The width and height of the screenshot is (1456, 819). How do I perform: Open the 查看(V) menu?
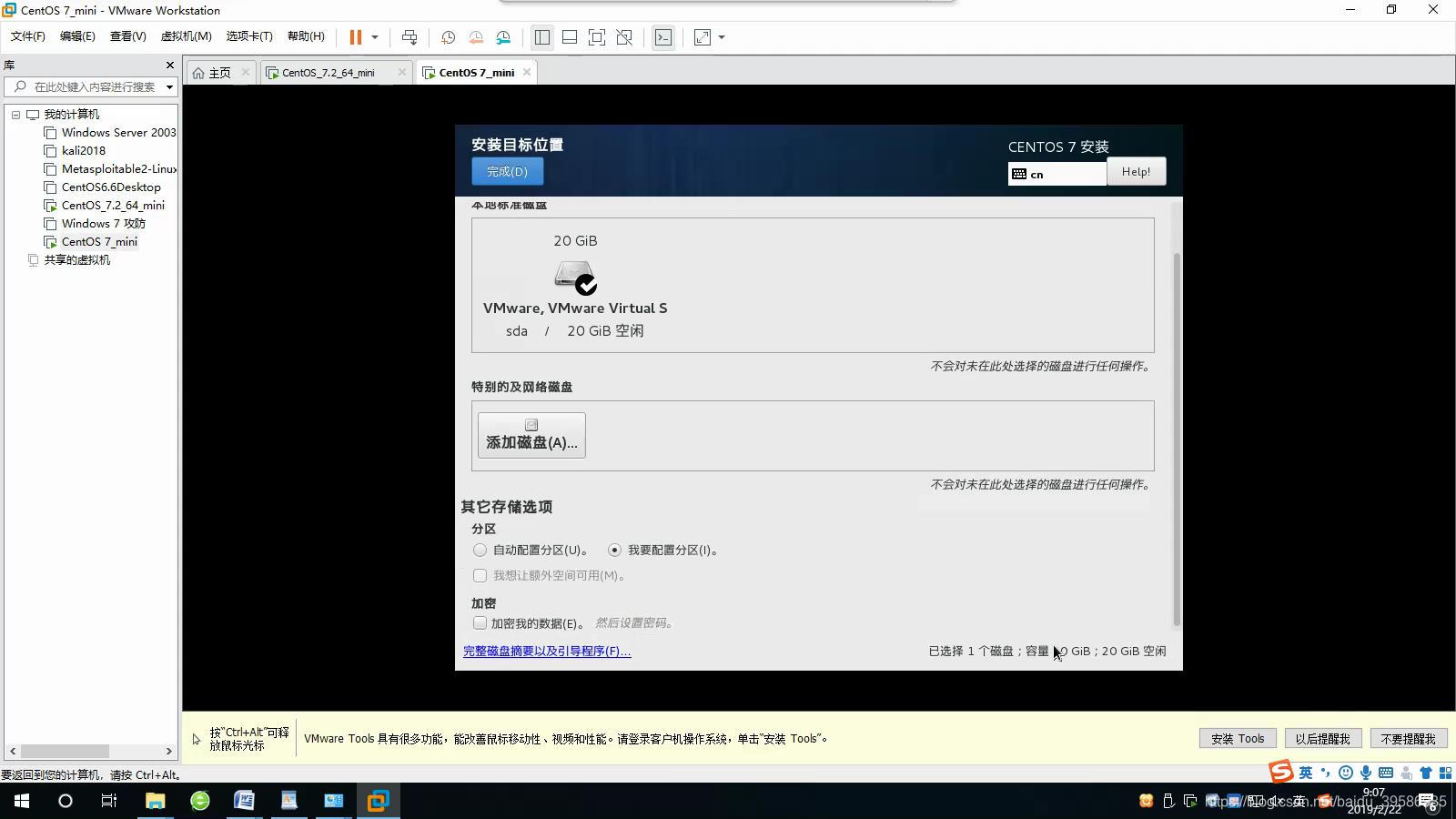pos(127,36)
